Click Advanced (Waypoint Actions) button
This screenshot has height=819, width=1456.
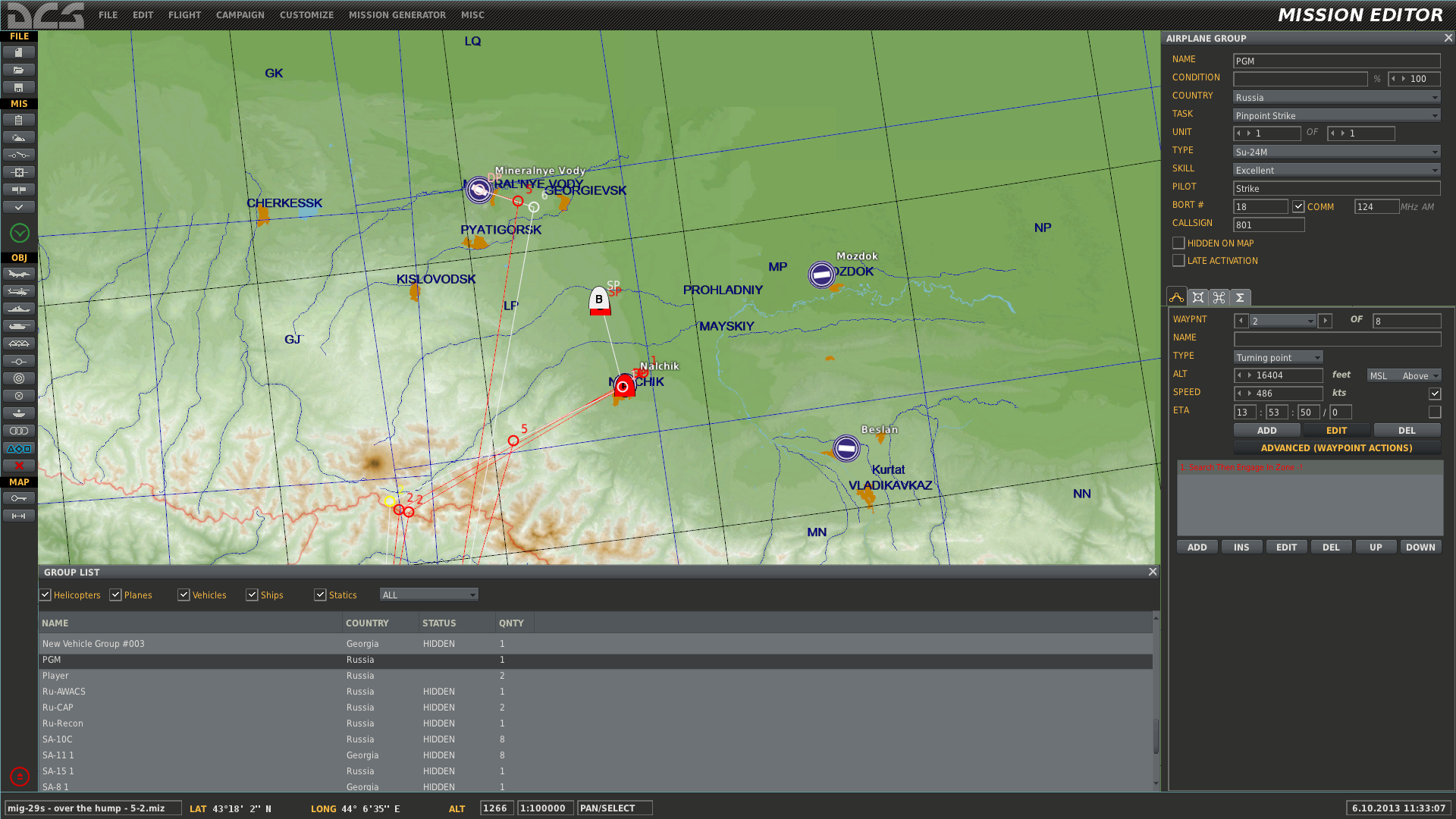[1336, 448]
